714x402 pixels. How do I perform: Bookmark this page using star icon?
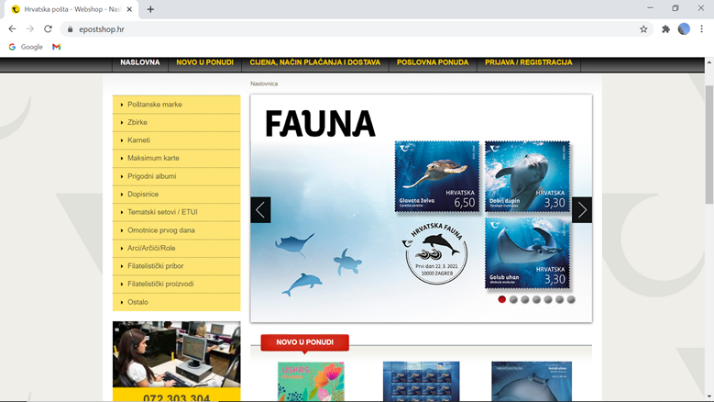[644, 29]
